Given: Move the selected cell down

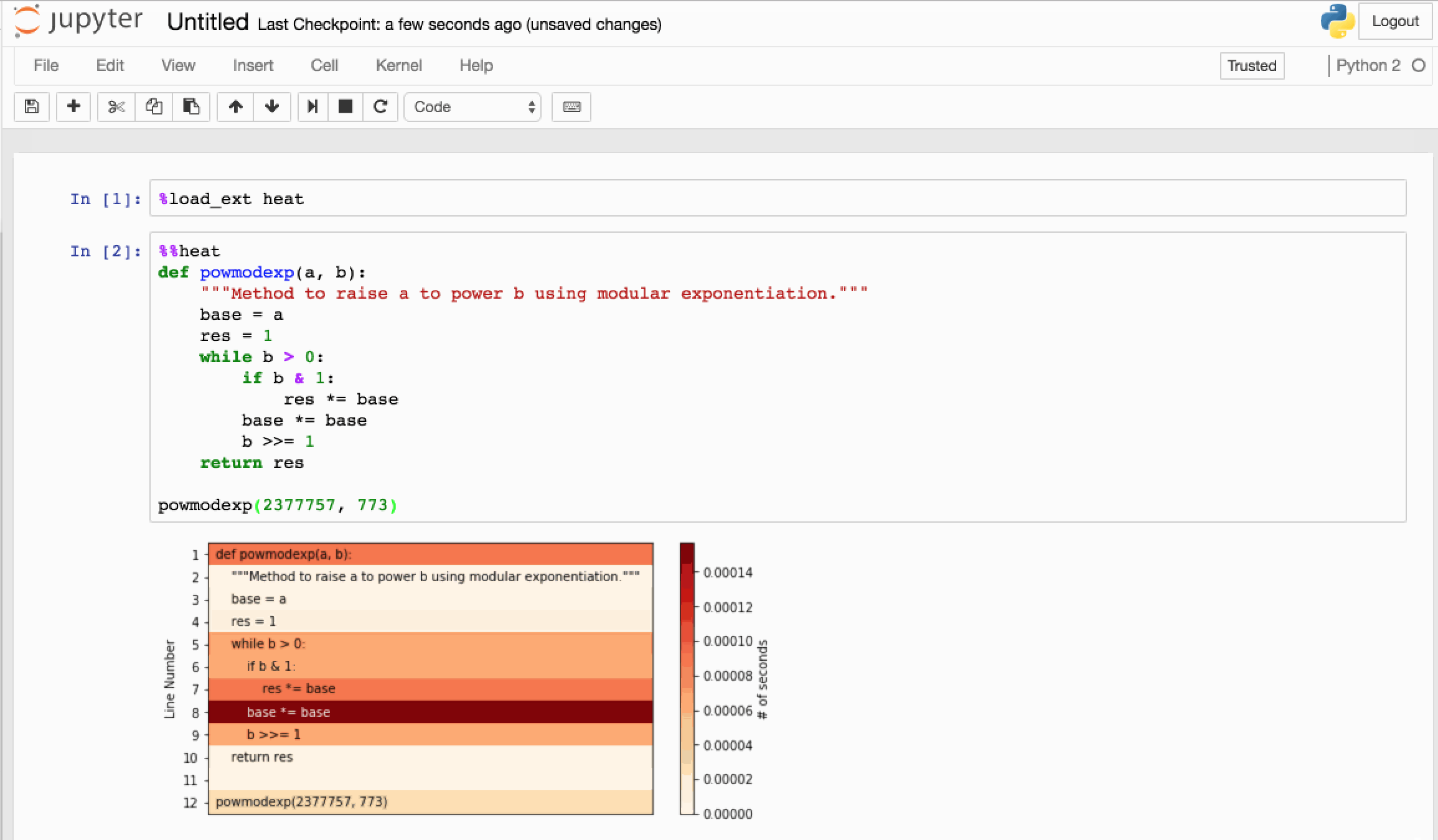Looking at the screenshot, I should click(x=272, y=107).
